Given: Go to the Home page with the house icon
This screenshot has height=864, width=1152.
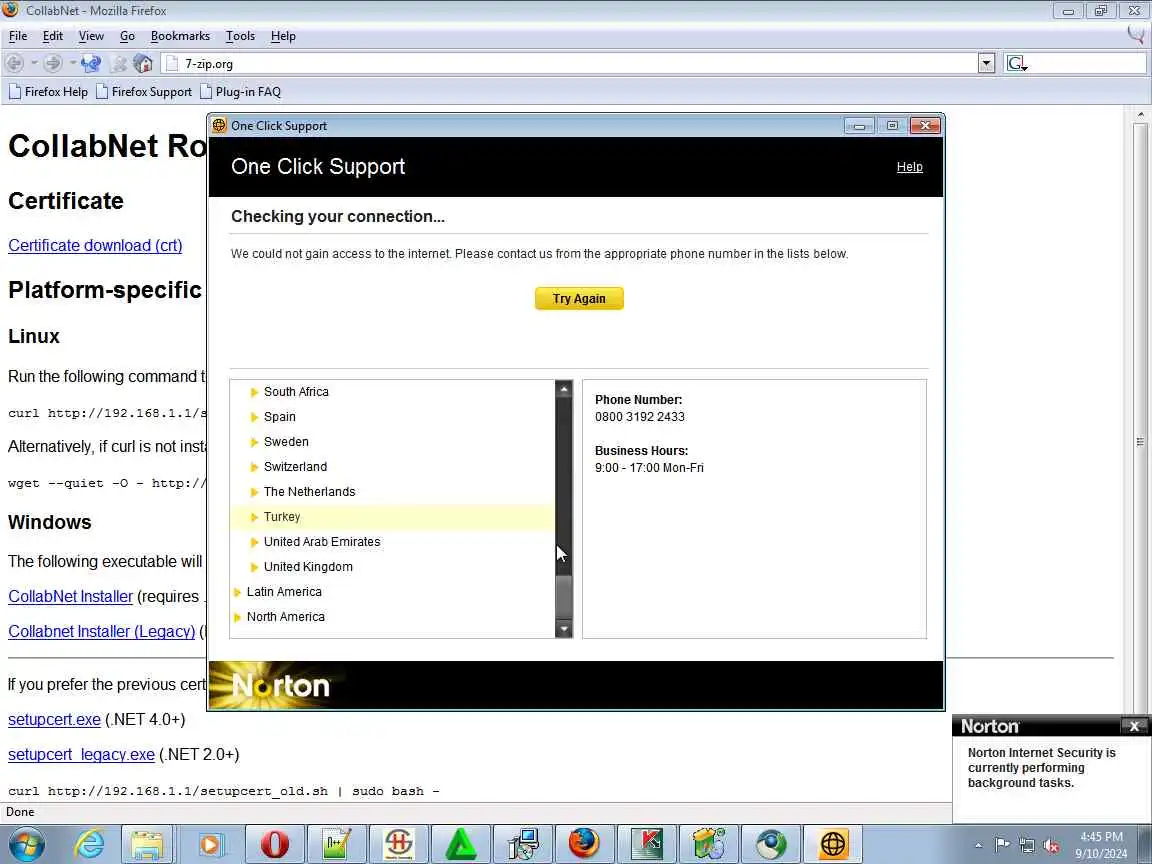Looking at the screenshot, I should click(x=143, y=63).
